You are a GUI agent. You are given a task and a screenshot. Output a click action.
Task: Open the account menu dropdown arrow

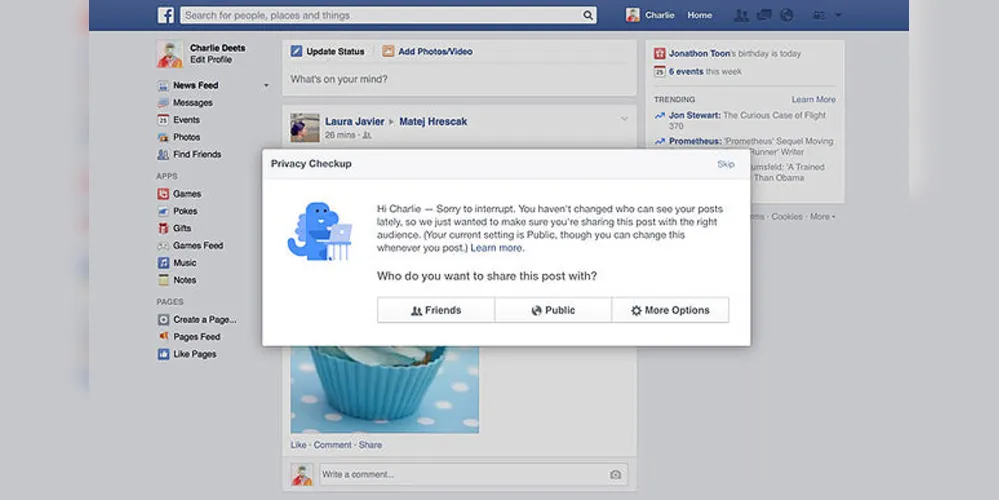point(838,15)
